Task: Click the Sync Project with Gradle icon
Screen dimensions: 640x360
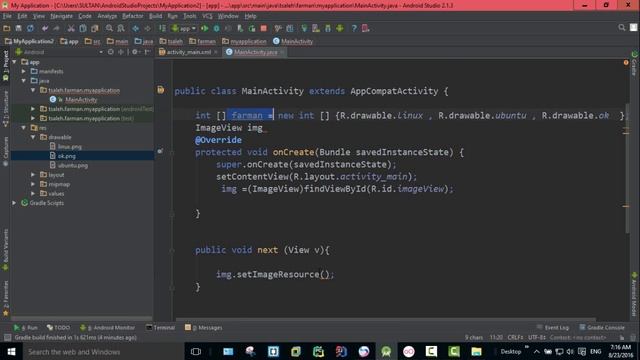Action: tap(304, 28)
